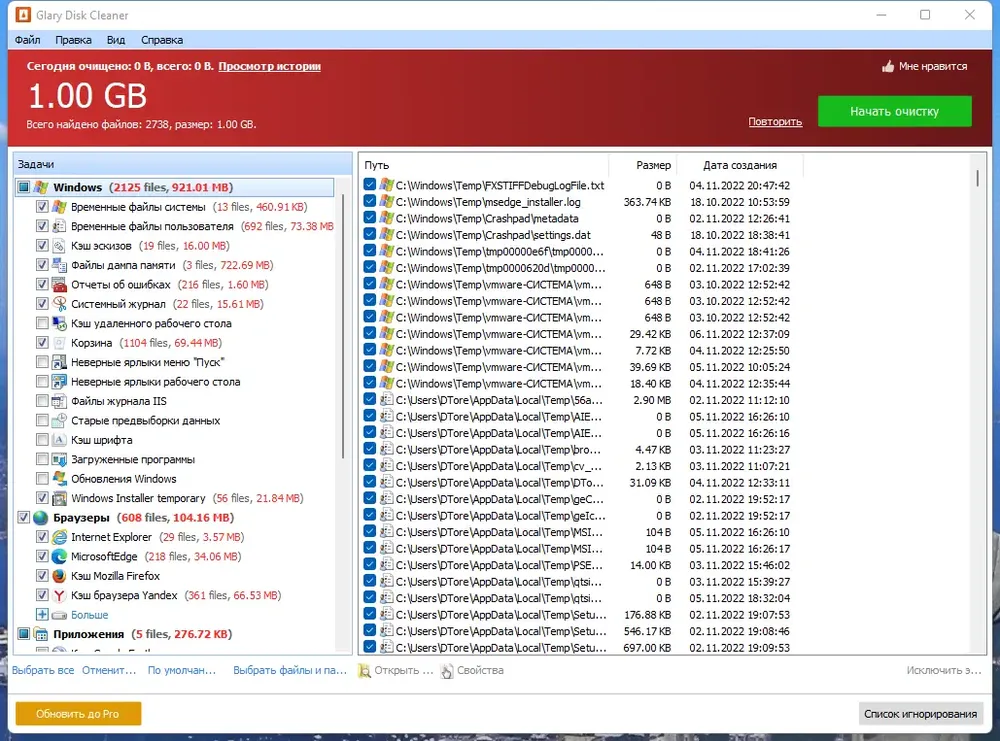Uncheck Временные файлы системы checkbox
This screenshot has width=1000, height=741.
tap(42, 207)
